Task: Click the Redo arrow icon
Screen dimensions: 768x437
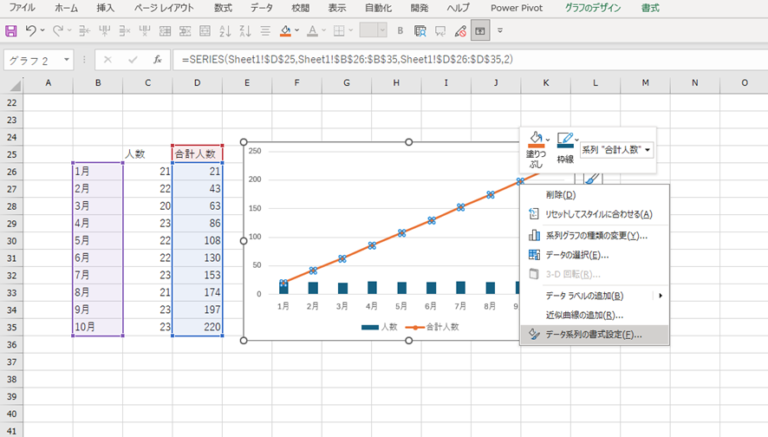Action: [57, 31]
